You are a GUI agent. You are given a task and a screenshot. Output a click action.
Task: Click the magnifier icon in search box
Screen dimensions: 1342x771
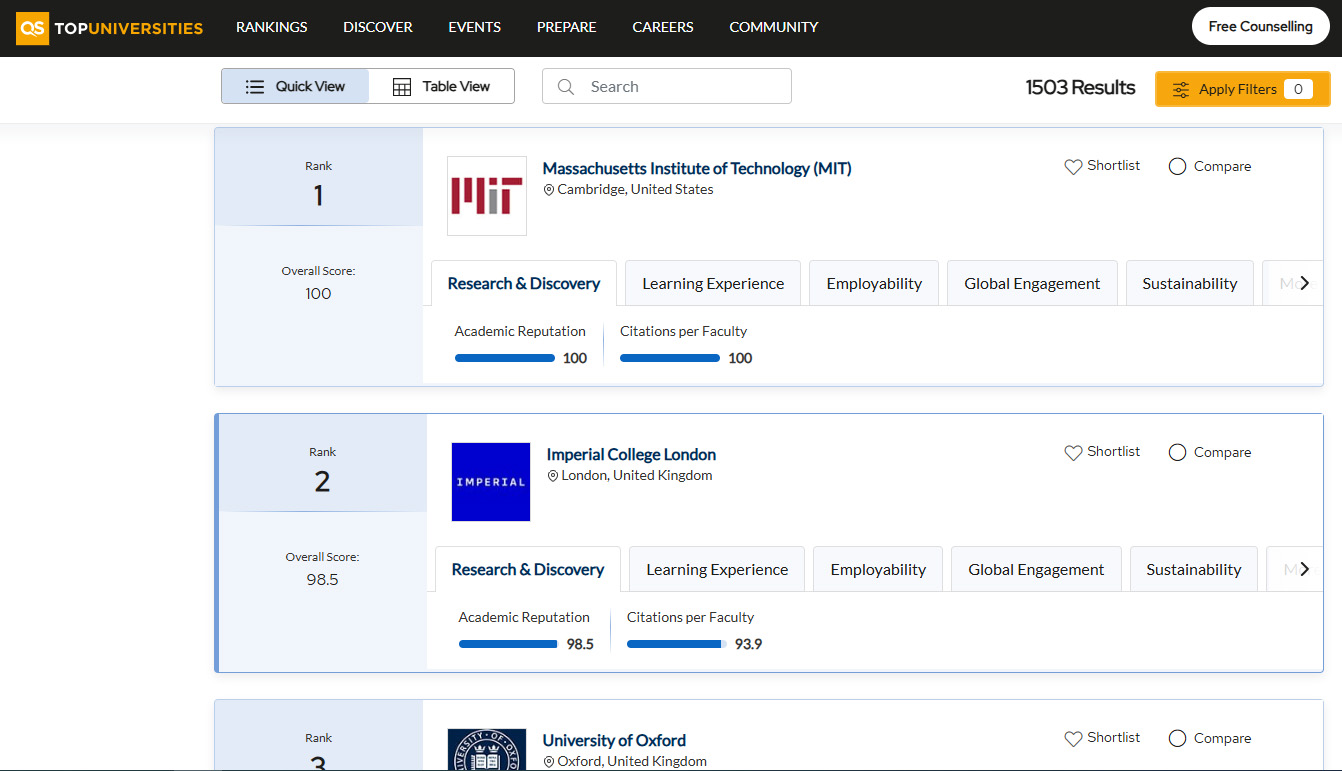pos(566,87)
